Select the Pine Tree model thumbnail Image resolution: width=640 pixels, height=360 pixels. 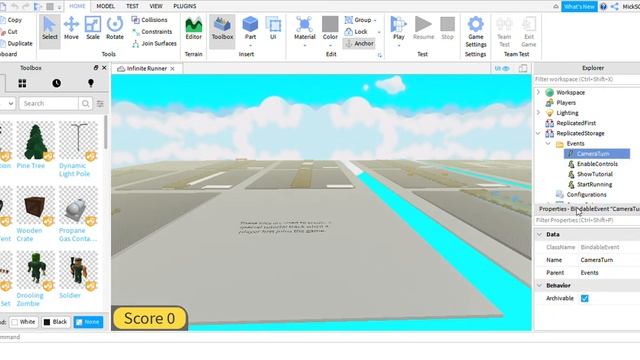[36, 141]
